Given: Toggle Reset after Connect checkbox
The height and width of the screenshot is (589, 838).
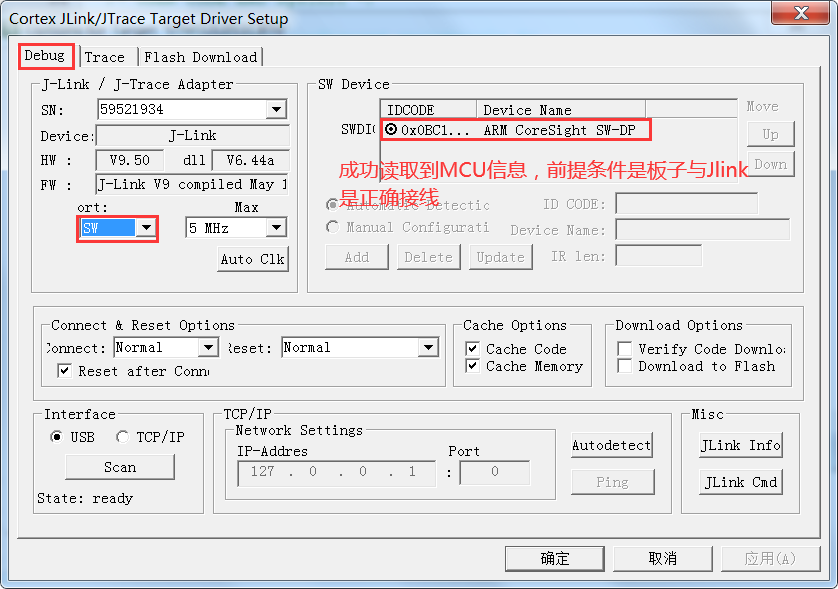Looking at the screenshot, I should pos(65,370).
